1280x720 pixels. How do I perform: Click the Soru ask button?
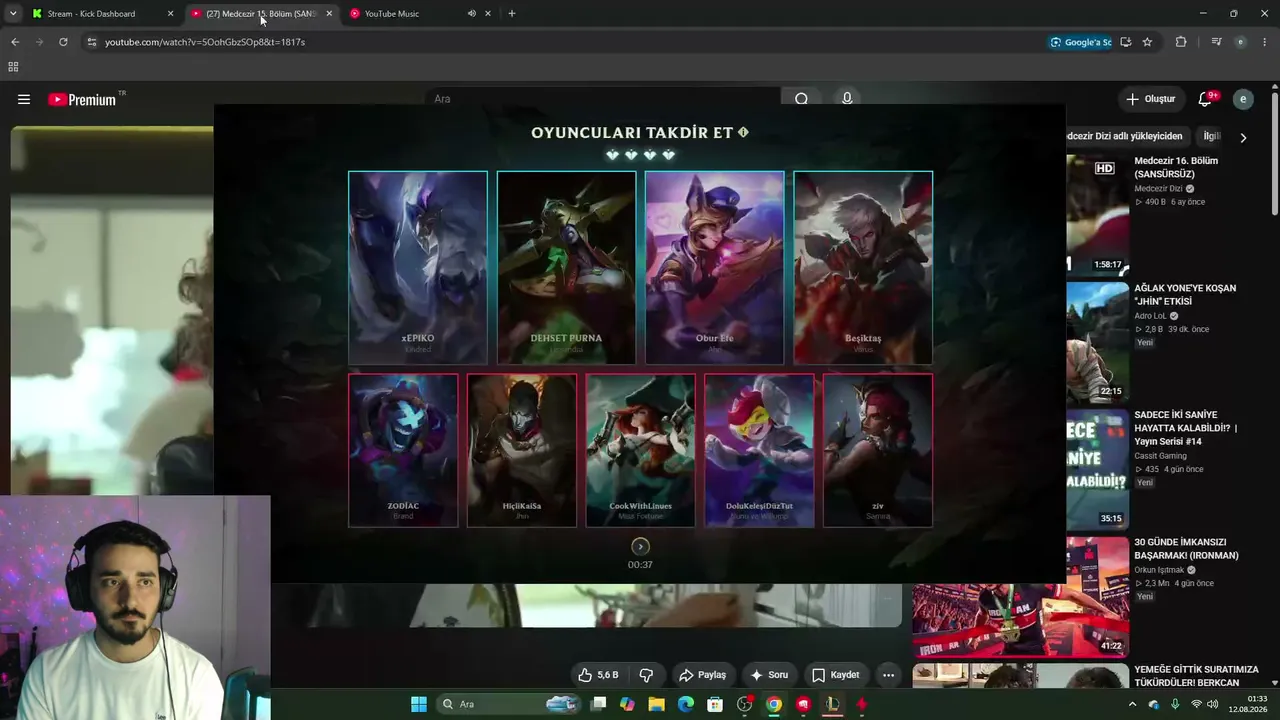(770, 675)
